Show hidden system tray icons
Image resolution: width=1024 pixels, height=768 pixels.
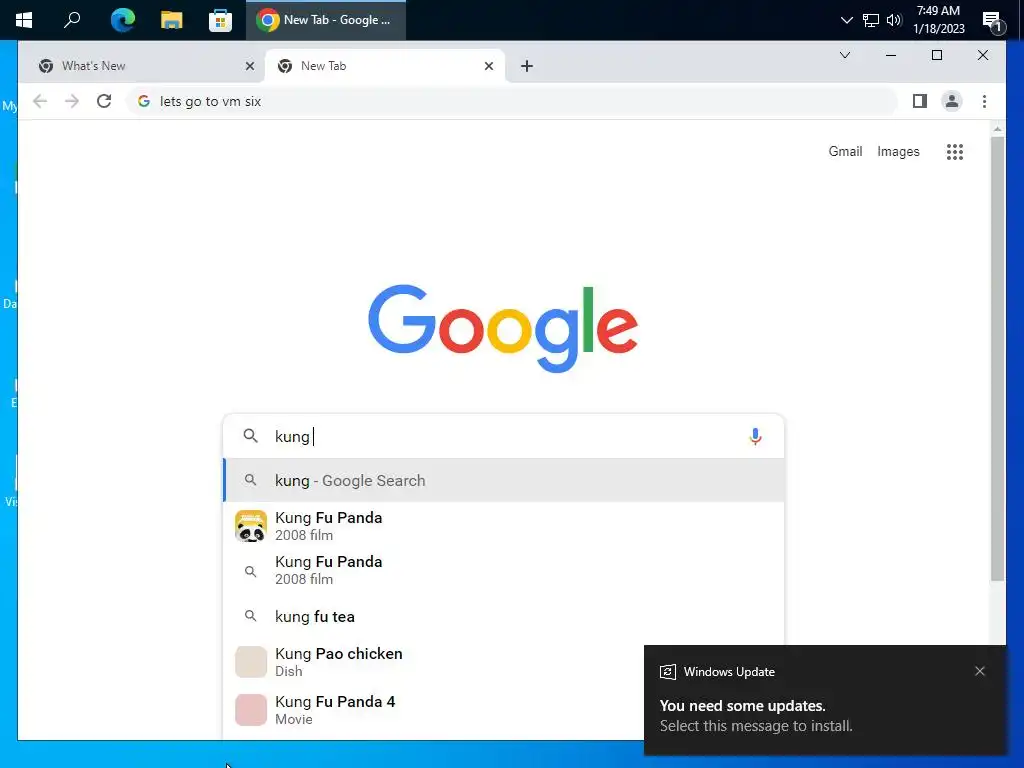846,20
